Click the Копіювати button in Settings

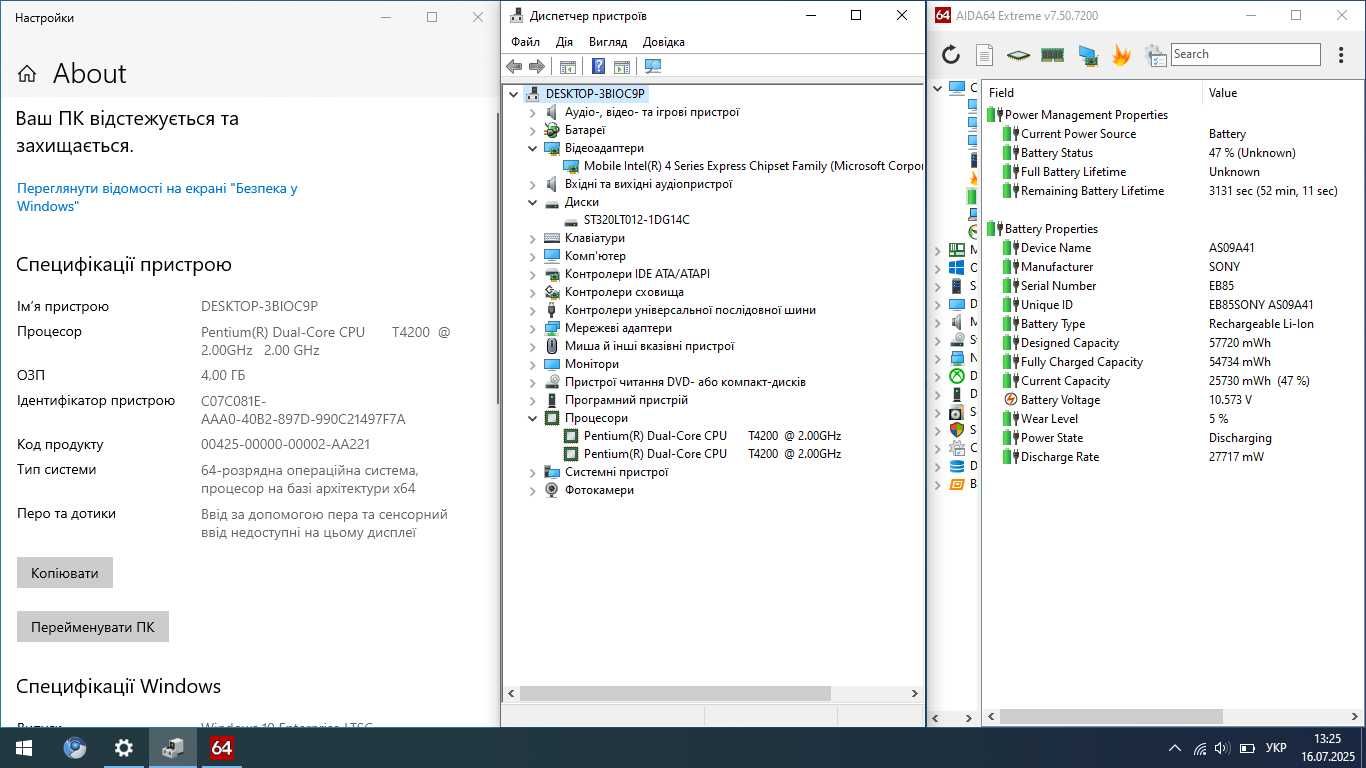coord(65,573)
